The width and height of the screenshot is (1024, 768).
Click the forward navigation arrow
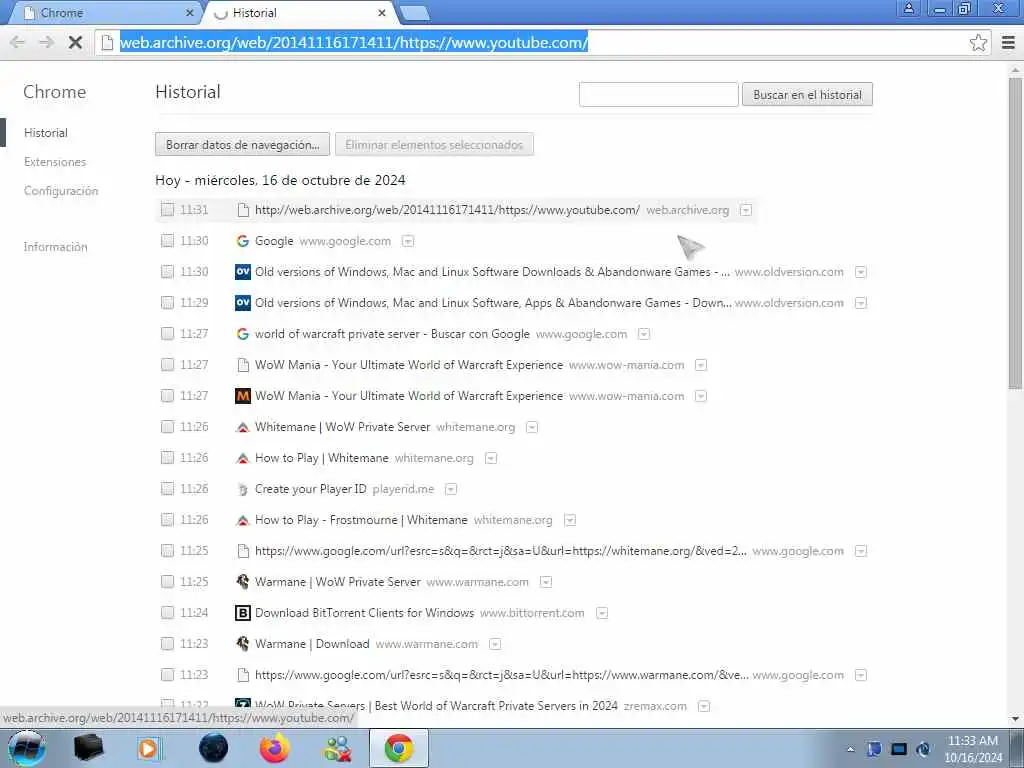[46, 43]
